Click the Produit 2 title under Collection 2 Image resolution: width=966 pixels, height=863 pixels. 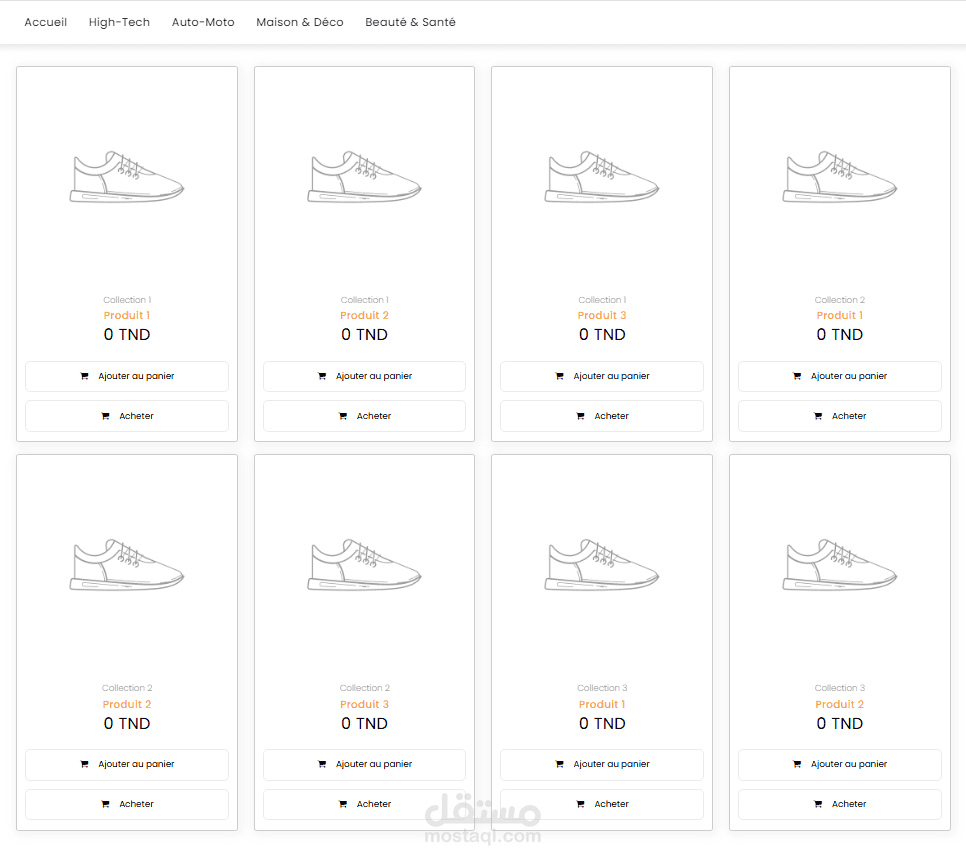[x=127, y=704]
